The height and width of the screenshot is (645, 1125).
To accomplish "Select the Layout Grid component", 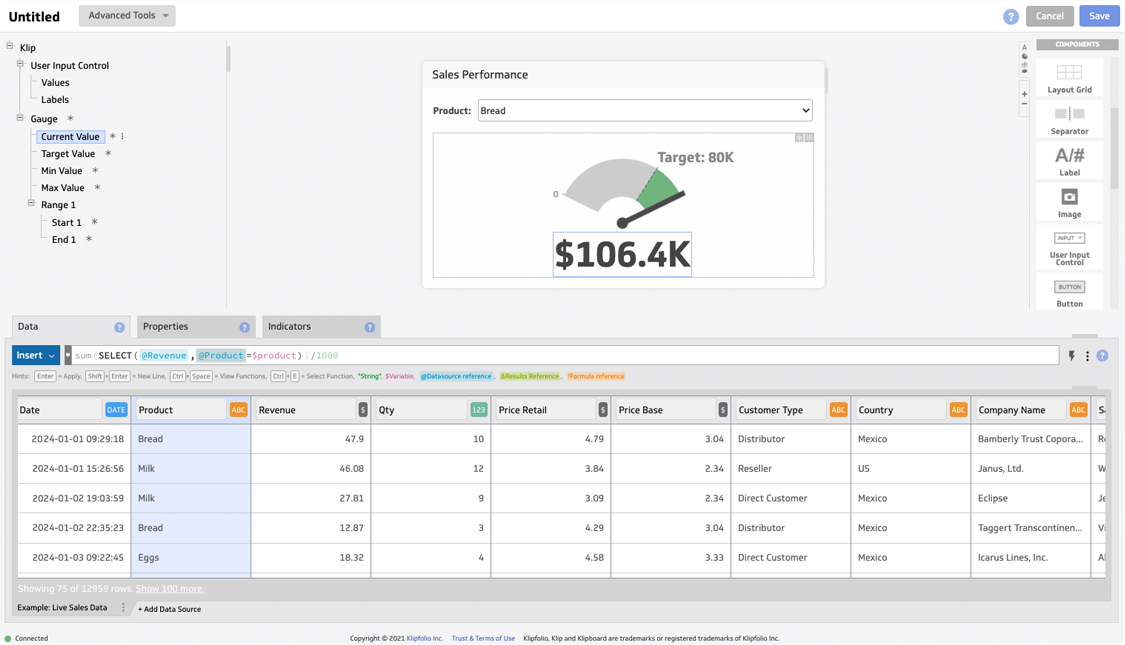I will tap(1069, 78).
